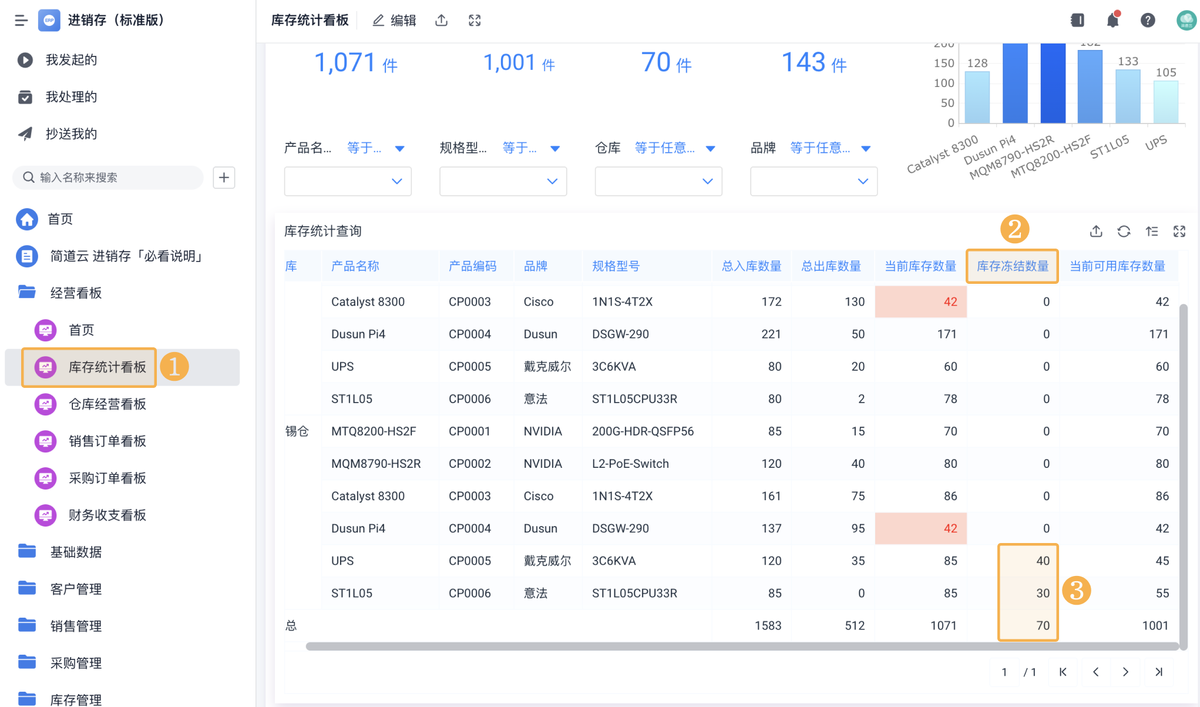
Task: Click the table export icon in 库存统计查询
Action: pyautogui.click(x=1096, y=231)
